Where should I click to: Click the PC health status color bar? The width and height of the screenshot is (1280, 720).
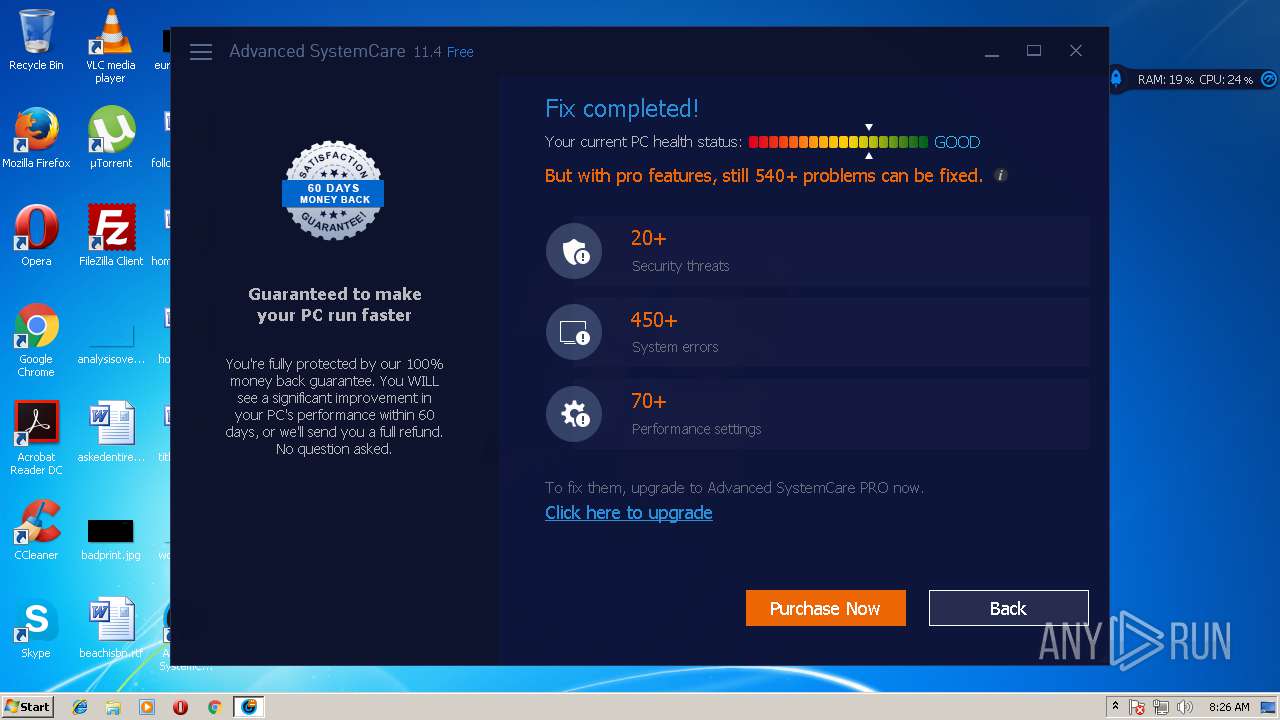point(838,142)
